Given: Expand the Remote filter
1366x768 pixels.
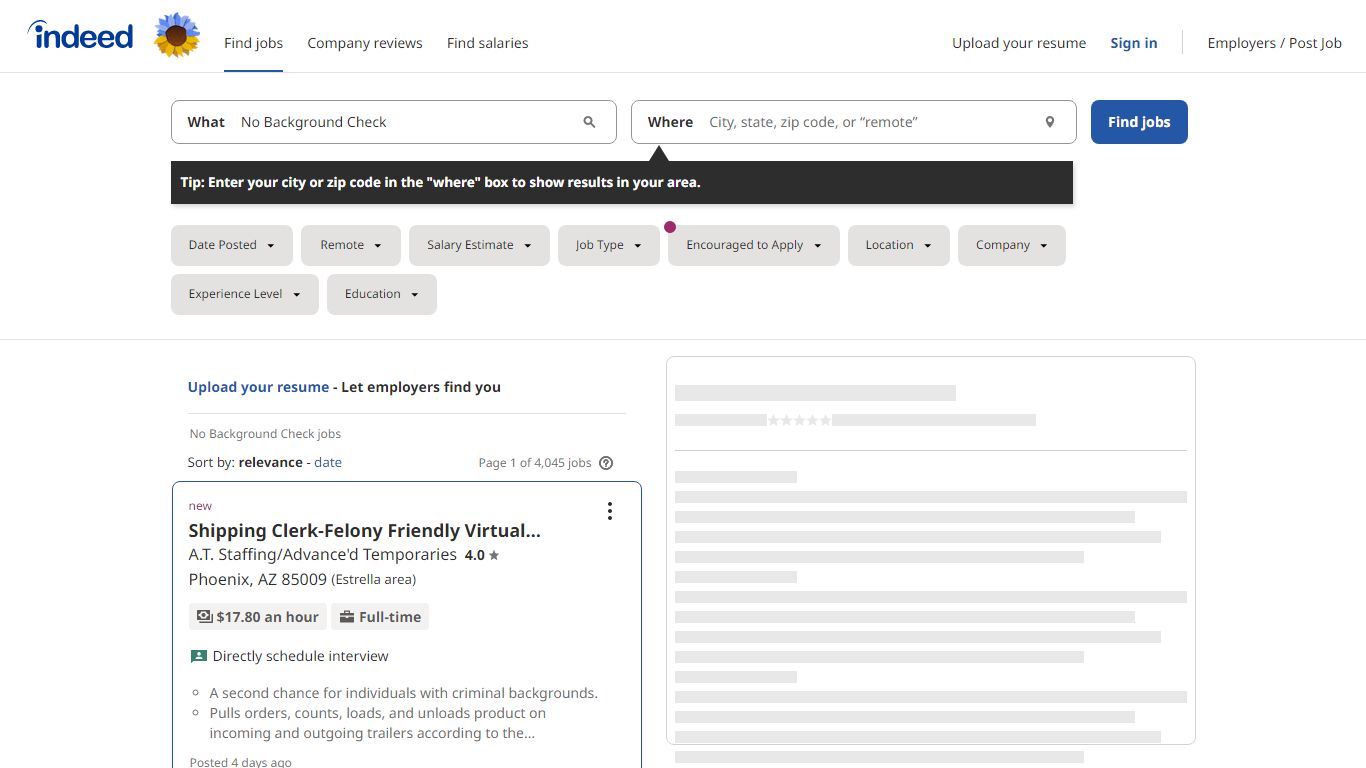Looking at the screenshot, I should [351, 245].
